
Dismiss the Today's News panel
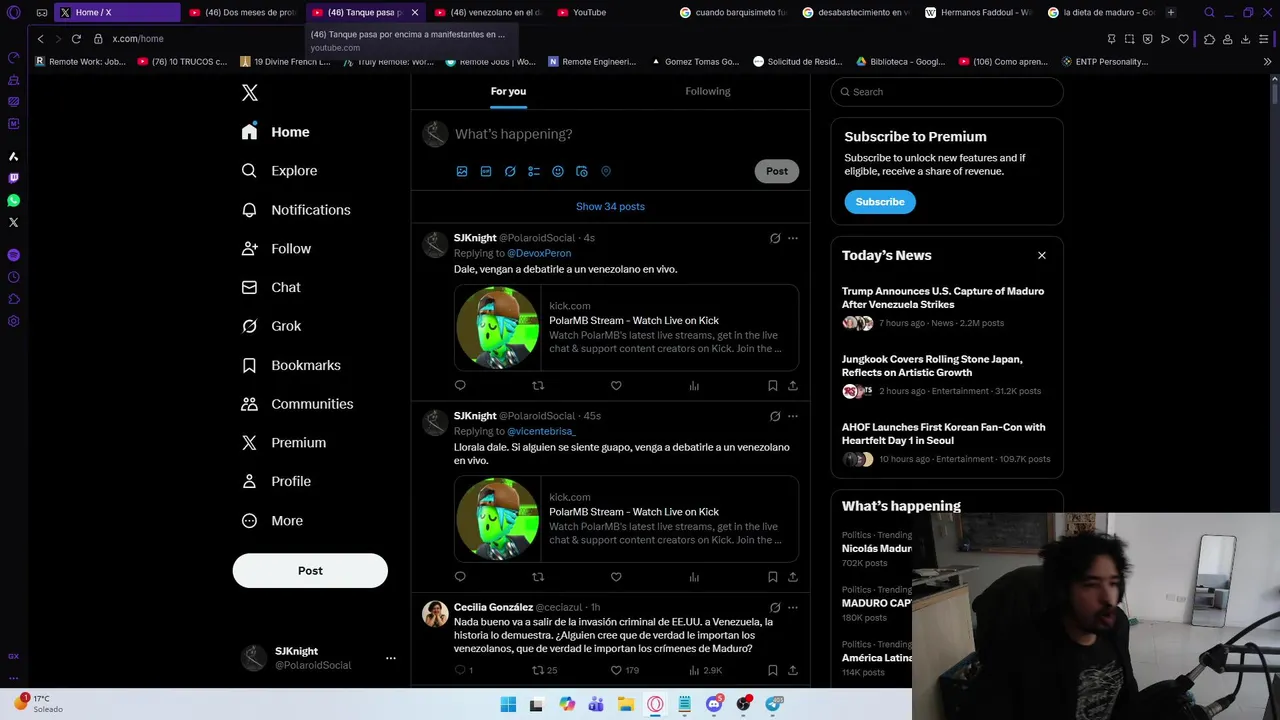point(1042,255)
